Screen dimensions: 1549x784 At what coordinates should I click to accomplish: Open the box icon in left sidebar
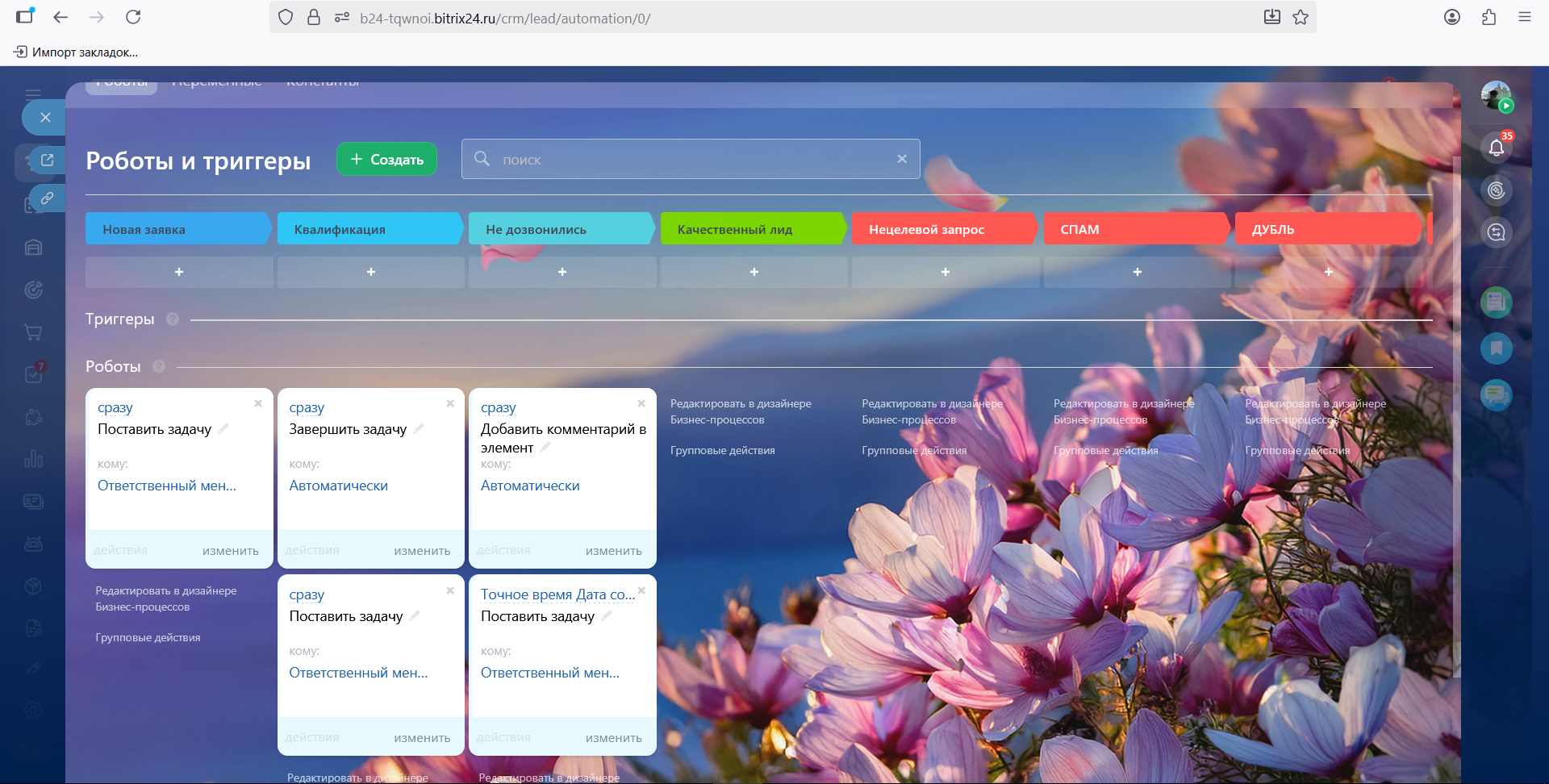pos(33,586)
